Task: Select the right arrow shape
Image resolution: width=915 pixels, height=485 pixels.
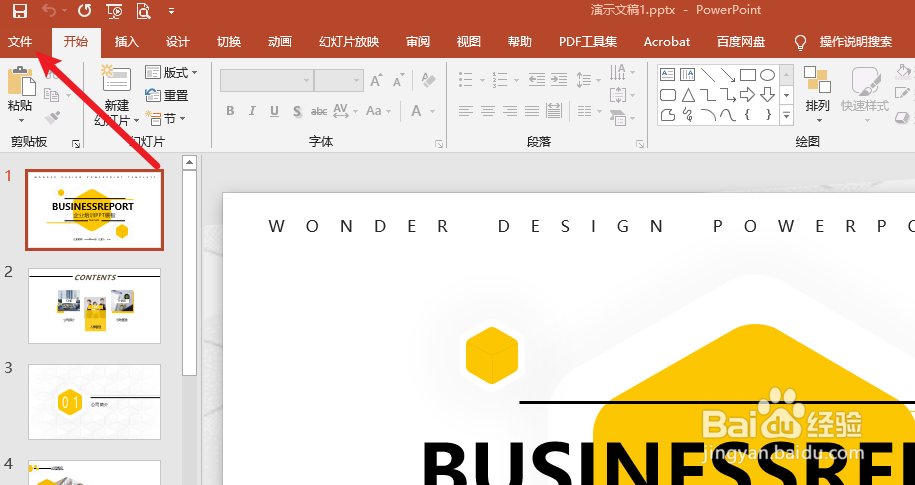Action: coord(748,95)
